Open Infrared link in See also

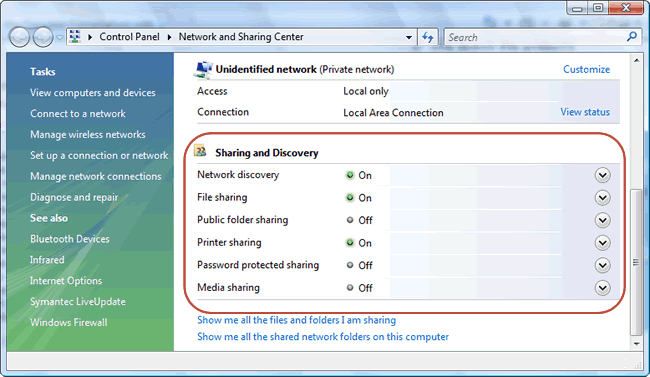click(x=47, y=260)
